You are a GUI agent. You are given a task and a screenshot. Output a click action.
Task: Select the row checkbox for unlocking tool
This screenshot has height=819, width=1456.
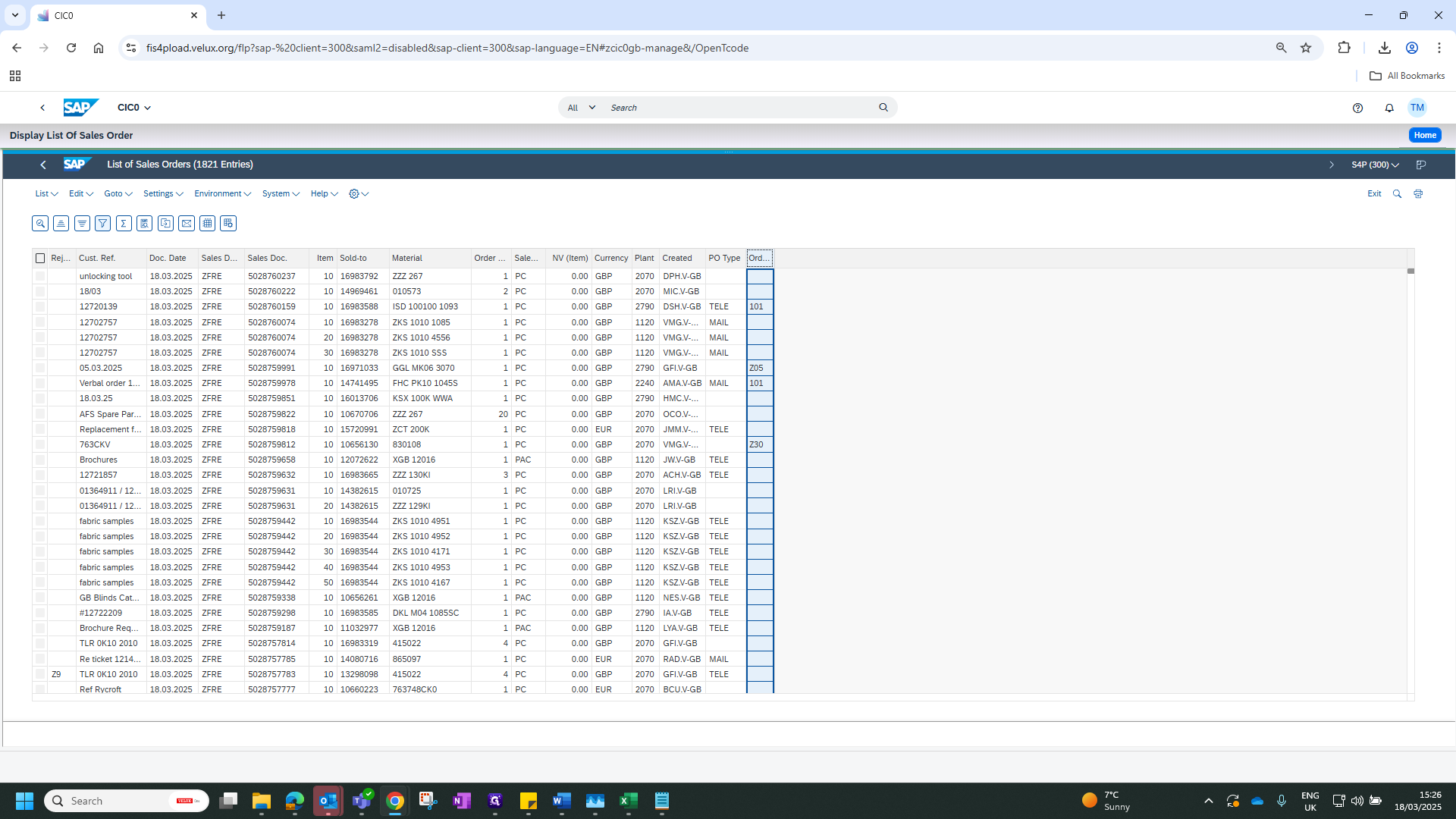click(40, 276)
